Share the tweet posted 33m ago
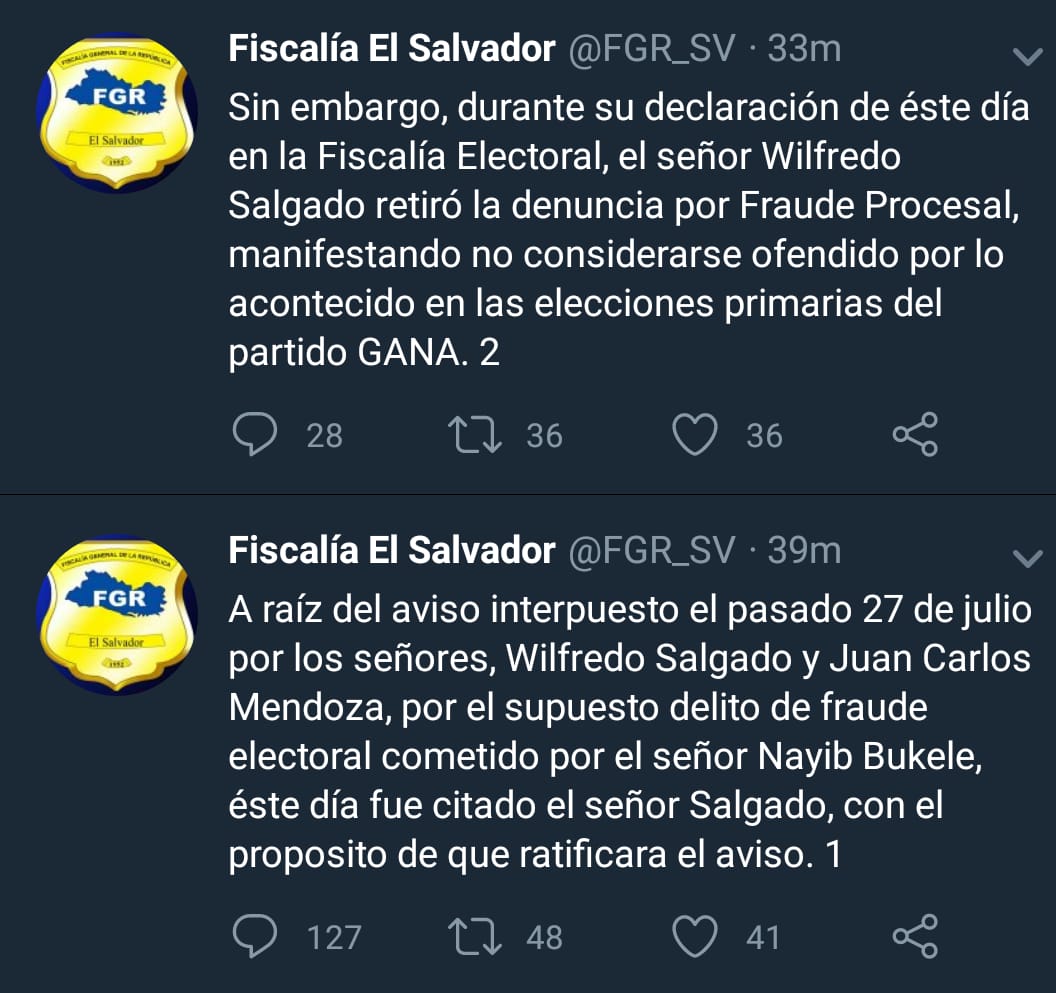 915,435
